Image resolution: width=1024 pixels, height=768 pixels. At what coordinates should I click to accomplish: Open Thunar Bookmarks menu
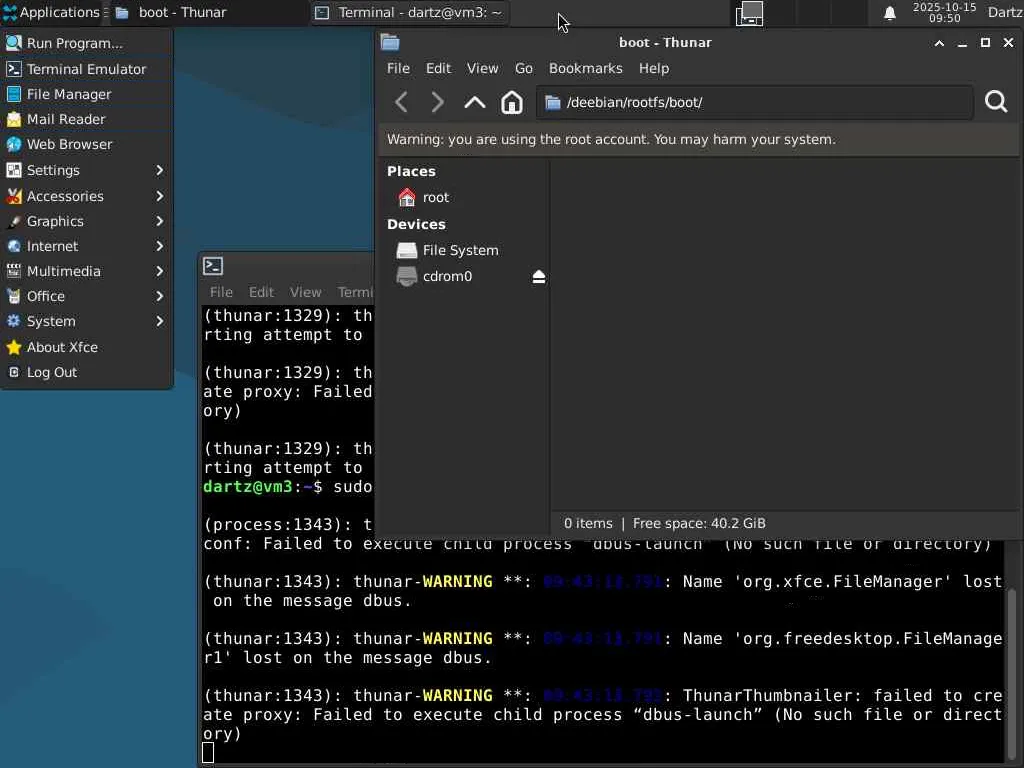pos(585,68)
